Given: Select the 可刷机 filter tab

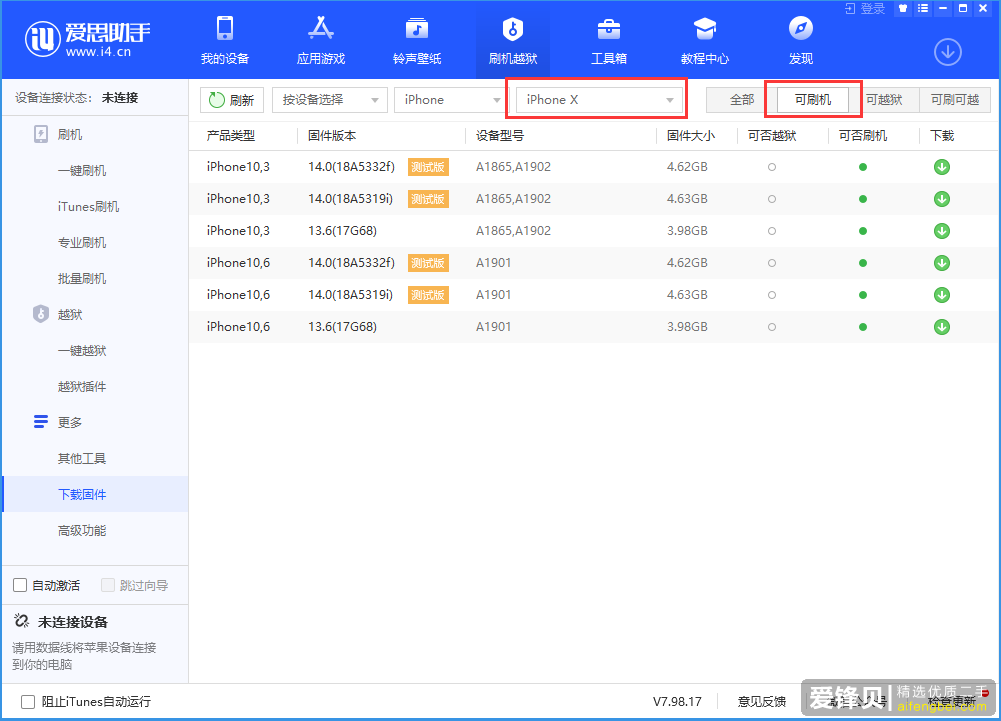Looking at the screenshot, I should [x=813, y=100].
